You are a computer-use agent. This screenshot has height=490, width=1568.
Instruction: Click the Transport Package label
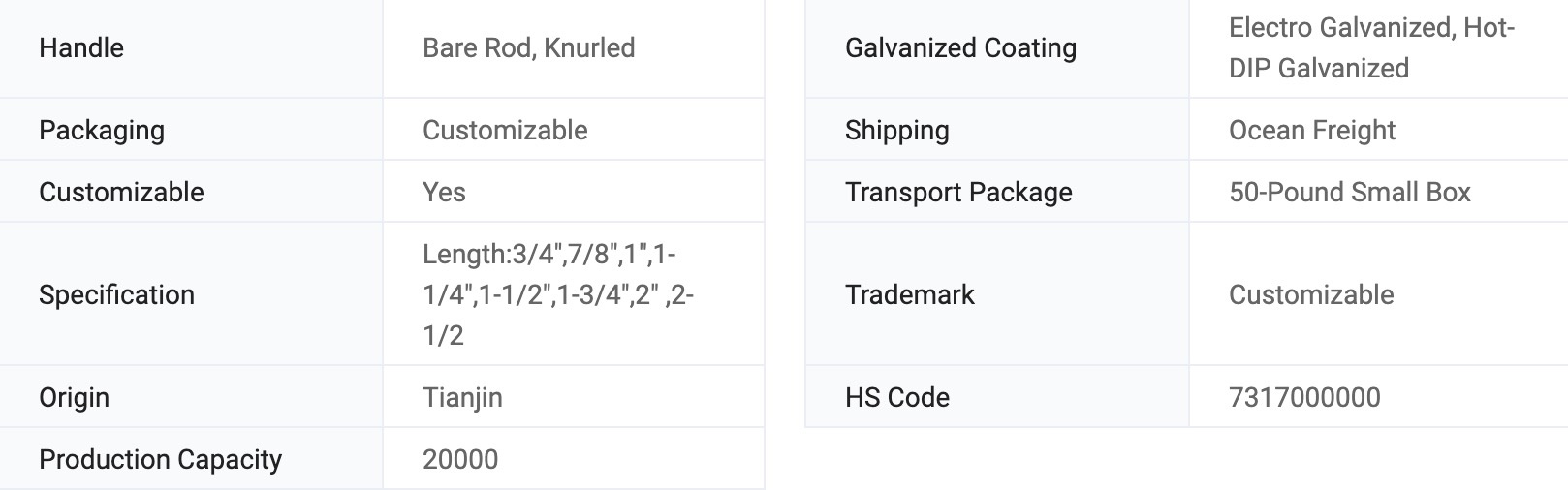click(958, 192)
